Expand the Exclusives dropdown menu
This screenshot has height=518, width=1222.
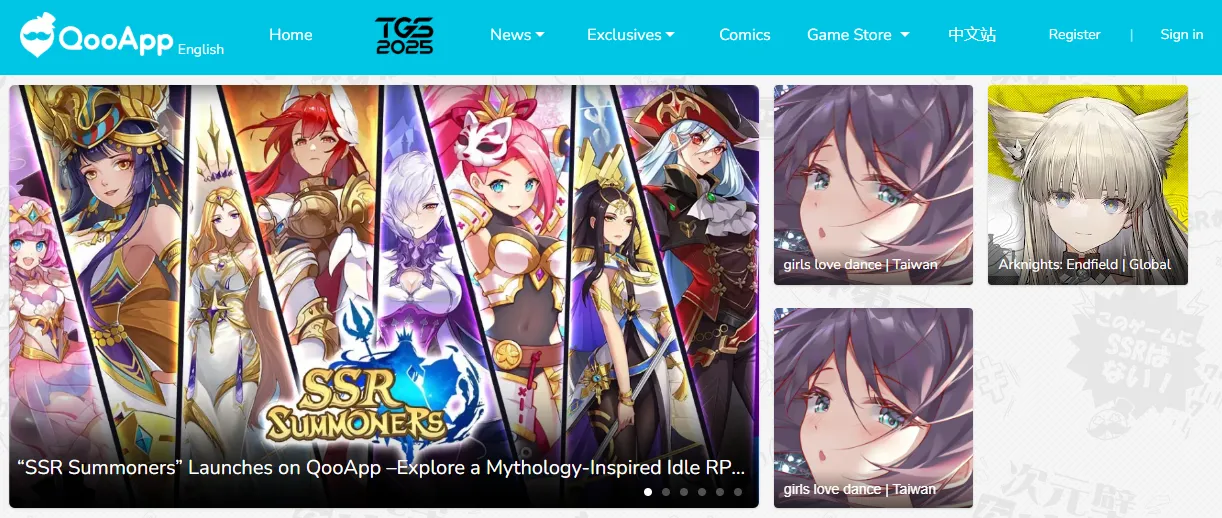(630, 35)
